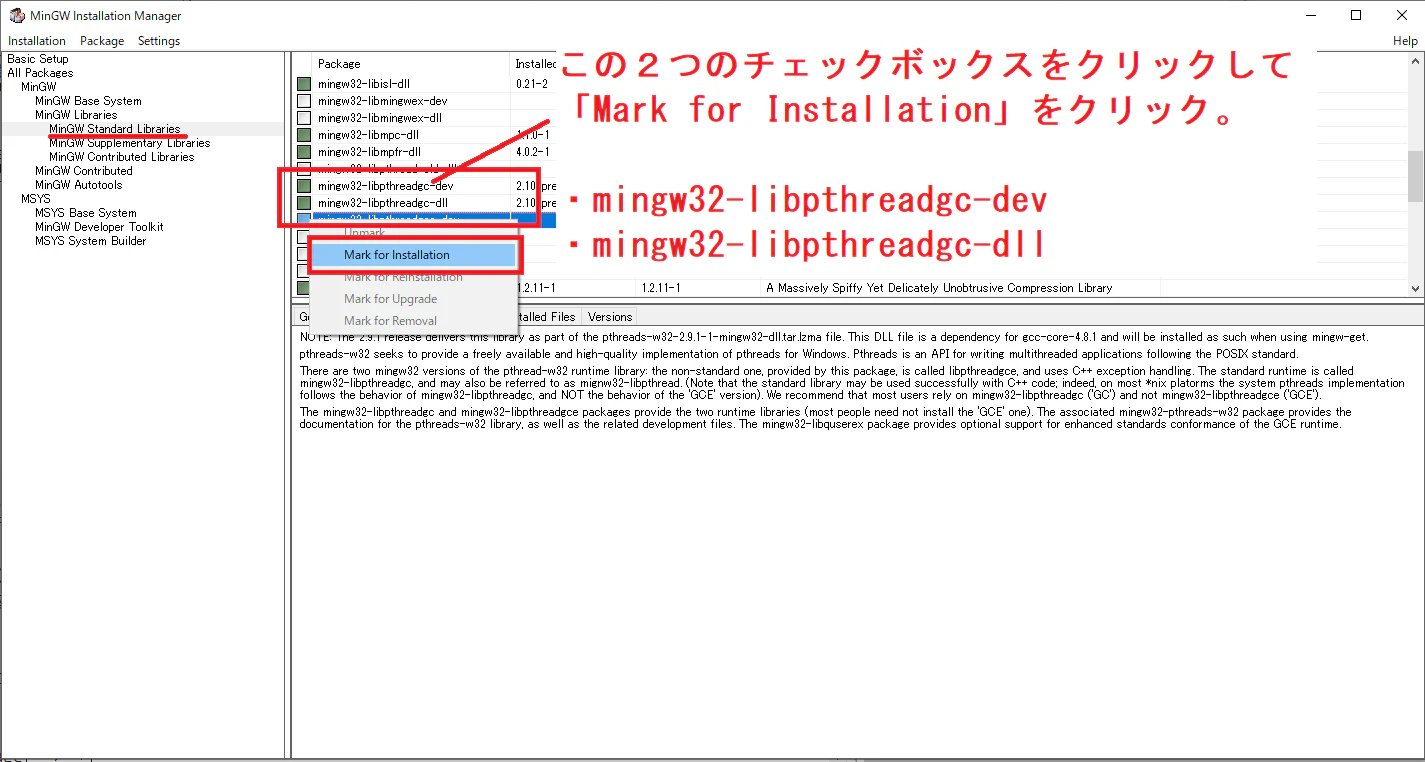Select All Packages in the tree

click(40, 73)
